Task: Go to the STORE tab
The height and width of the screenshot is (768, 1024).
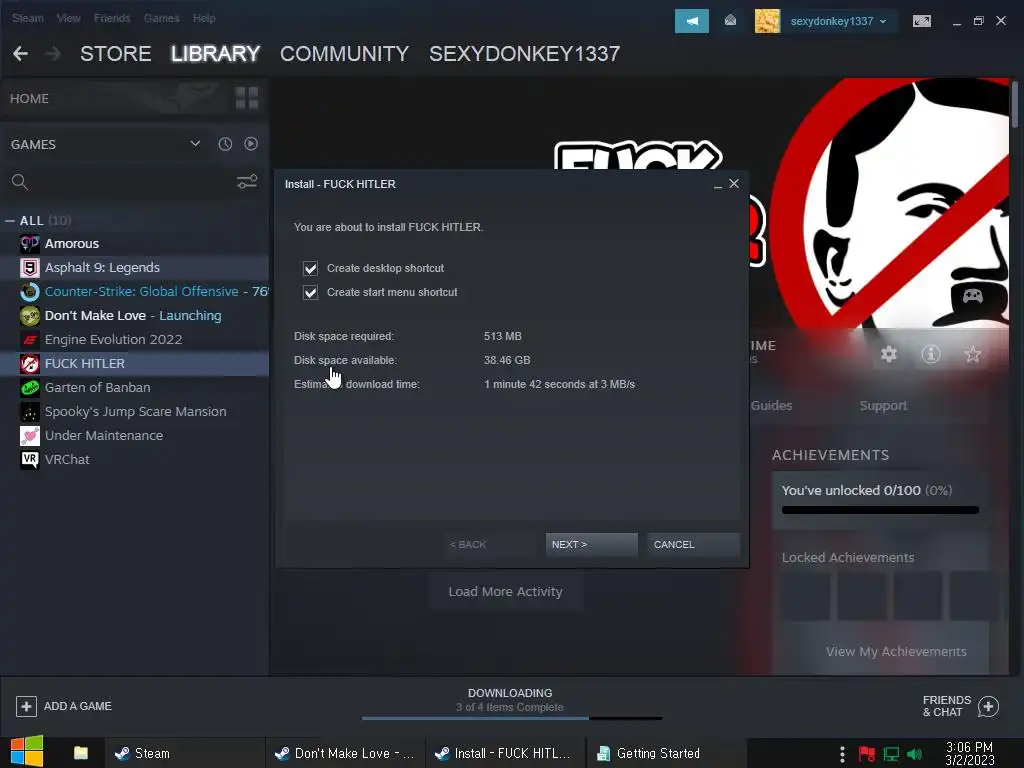Action: point(116,54)
